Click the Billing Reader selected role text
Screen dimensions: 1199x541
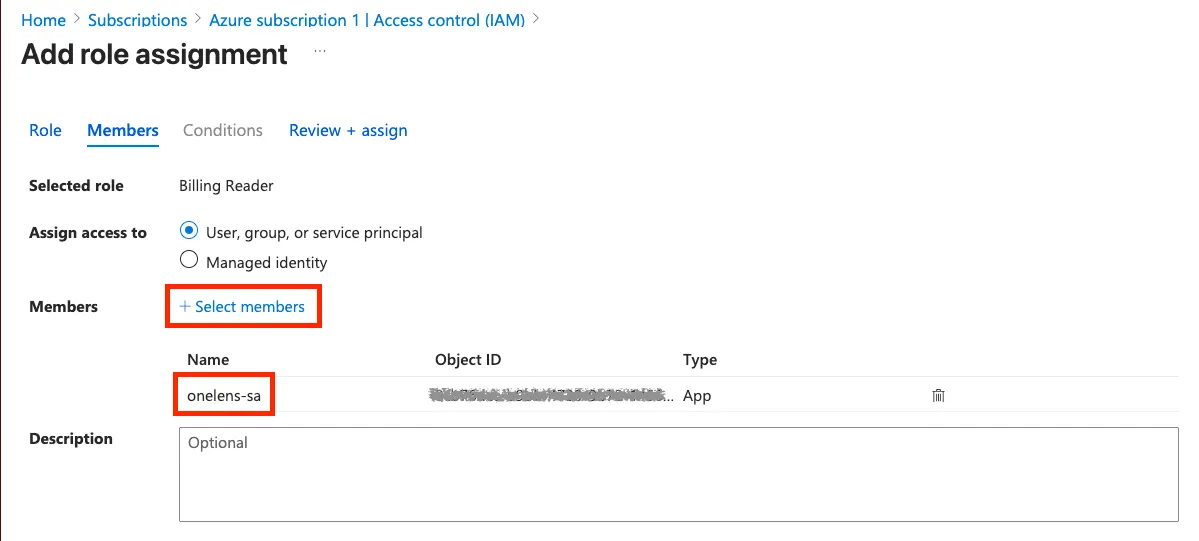click(226, 186)
